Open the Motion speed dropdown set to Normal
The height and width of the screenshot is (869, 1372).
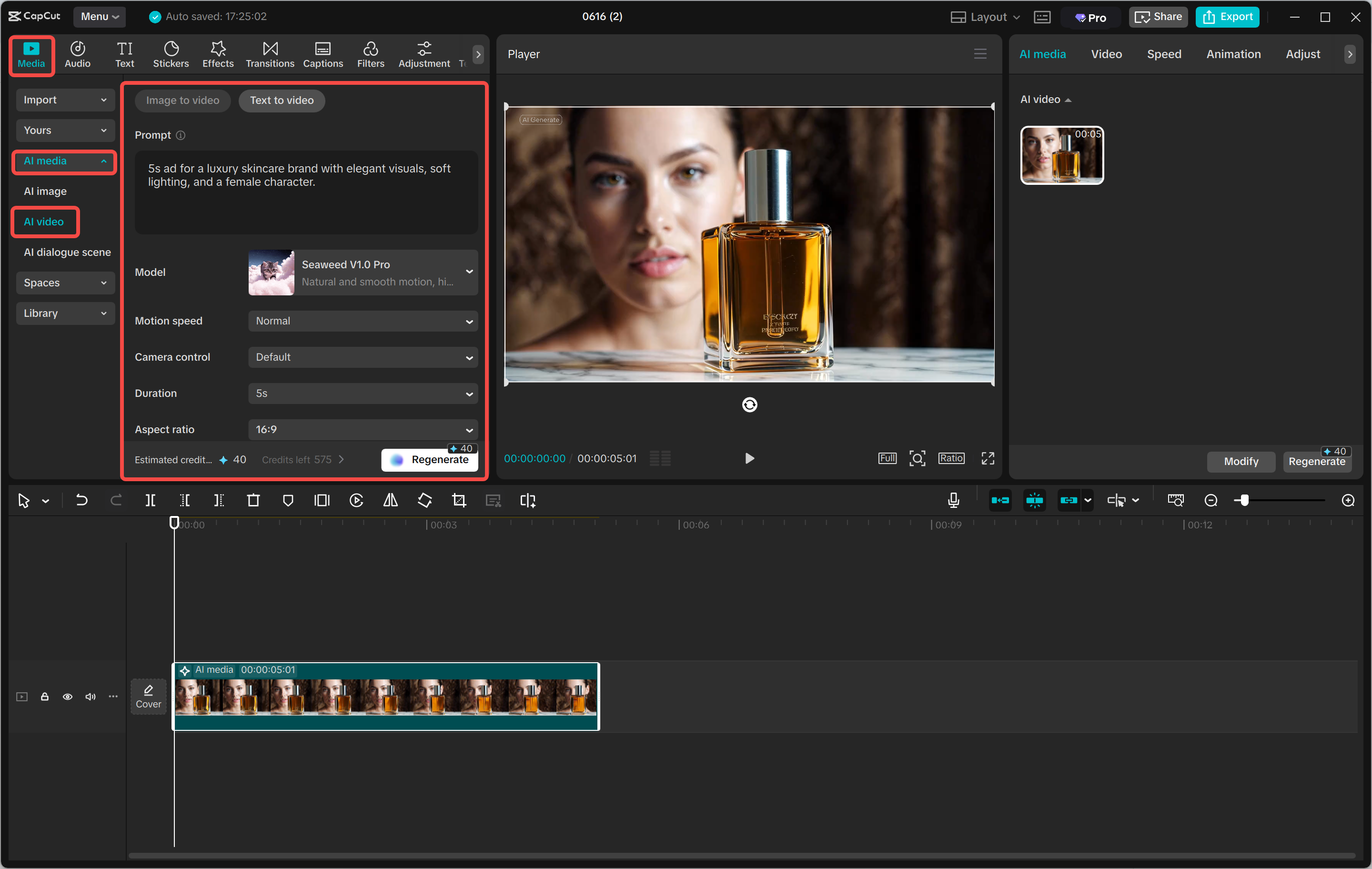(363, 321)
